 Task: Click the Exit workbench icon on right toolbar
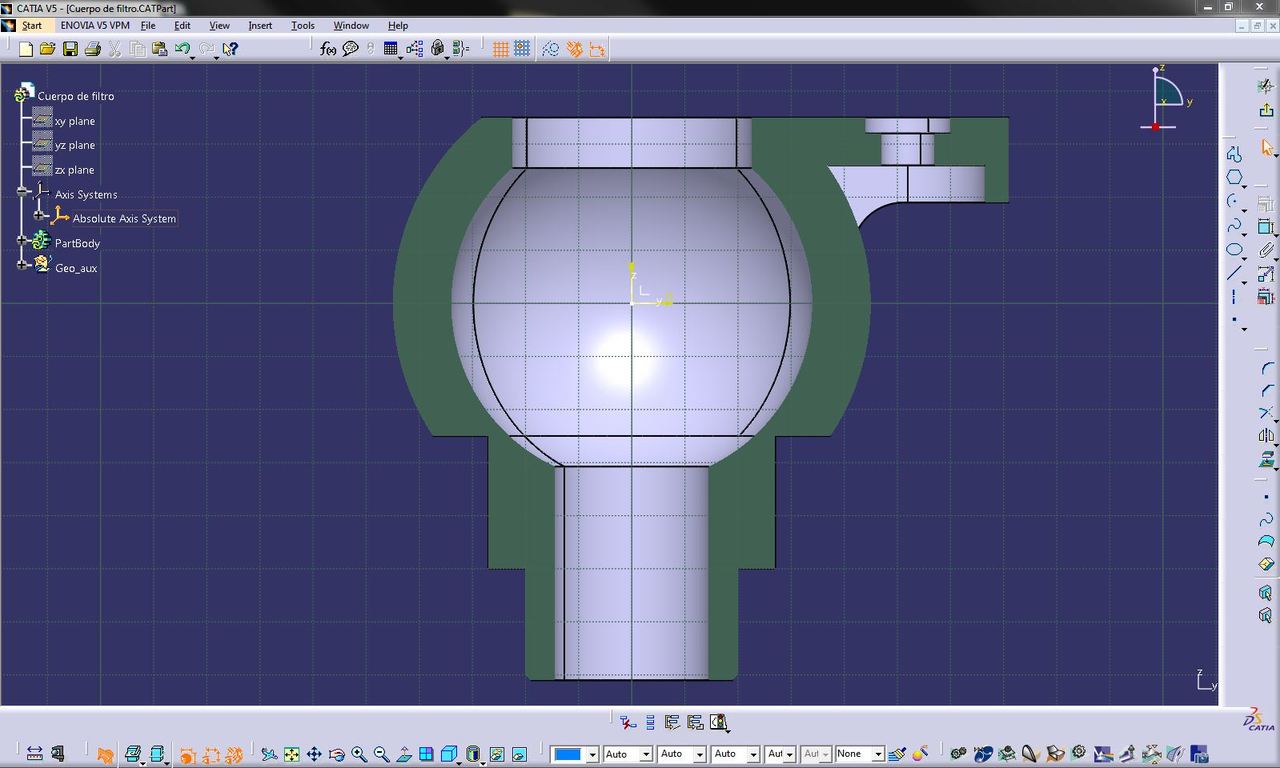tap(1266, 110)
